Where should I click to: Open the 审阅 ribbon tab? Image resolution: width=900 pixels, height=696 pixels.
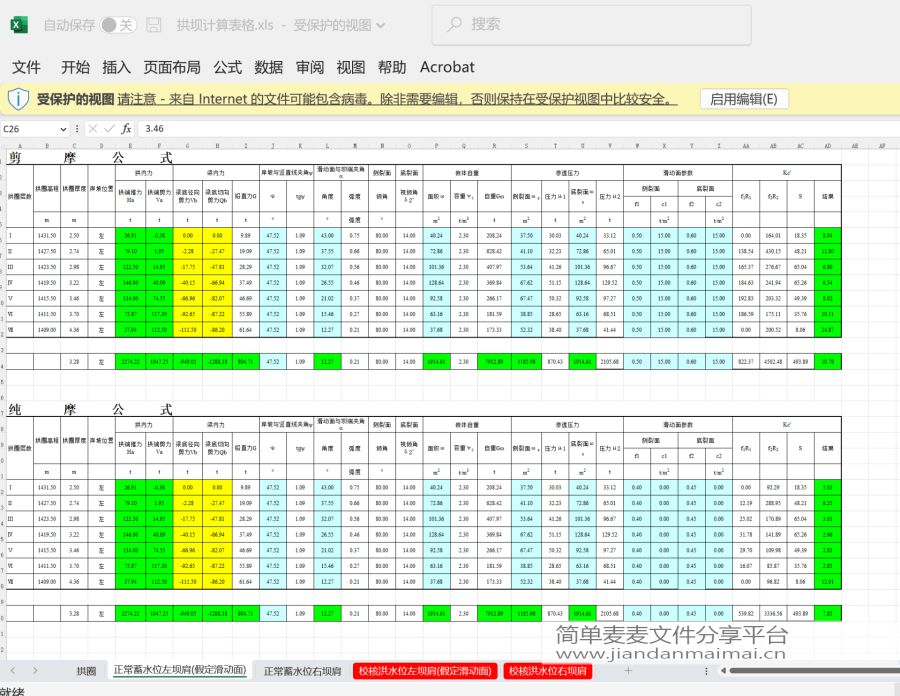pos(310,67)
